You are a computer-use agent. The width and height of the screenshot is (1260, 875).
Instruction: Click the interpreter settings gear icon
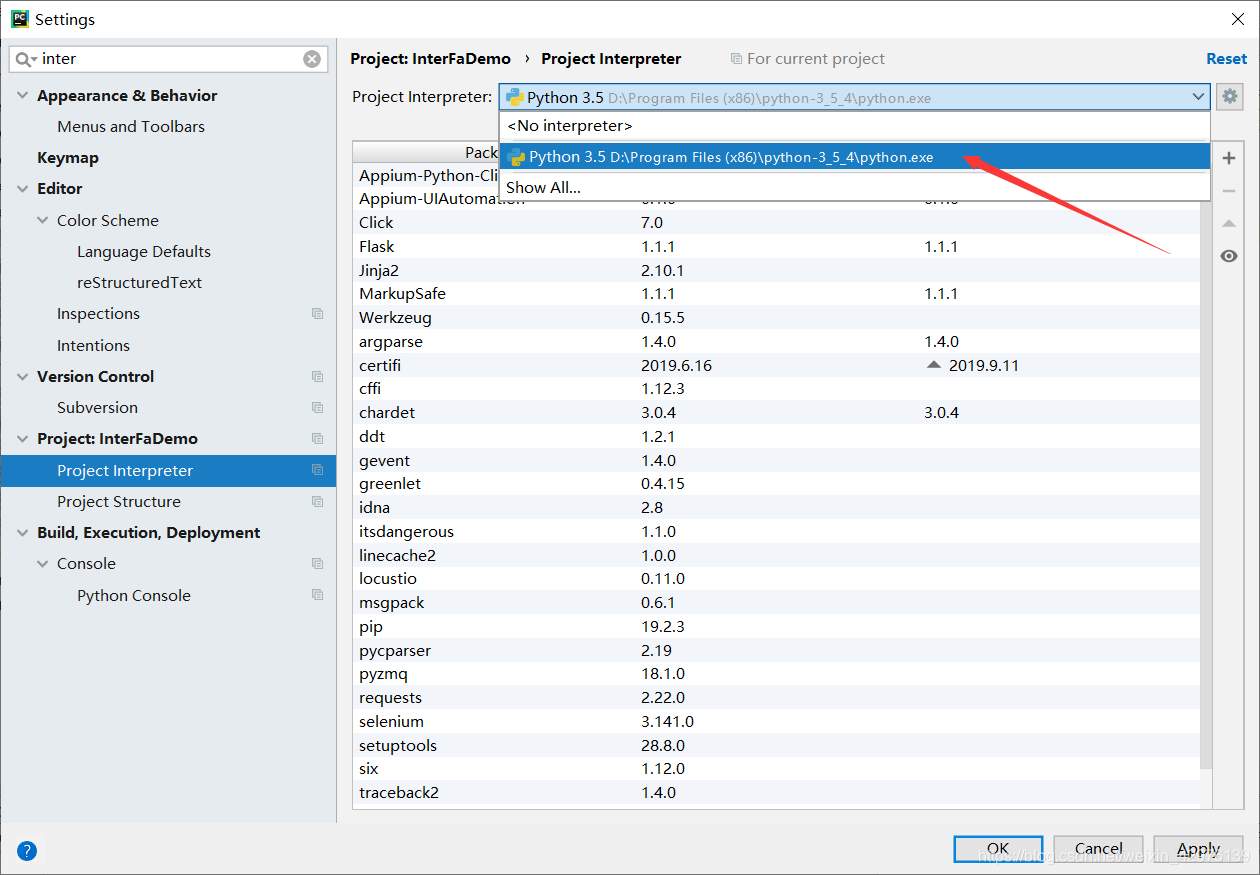pos(1229,97)
